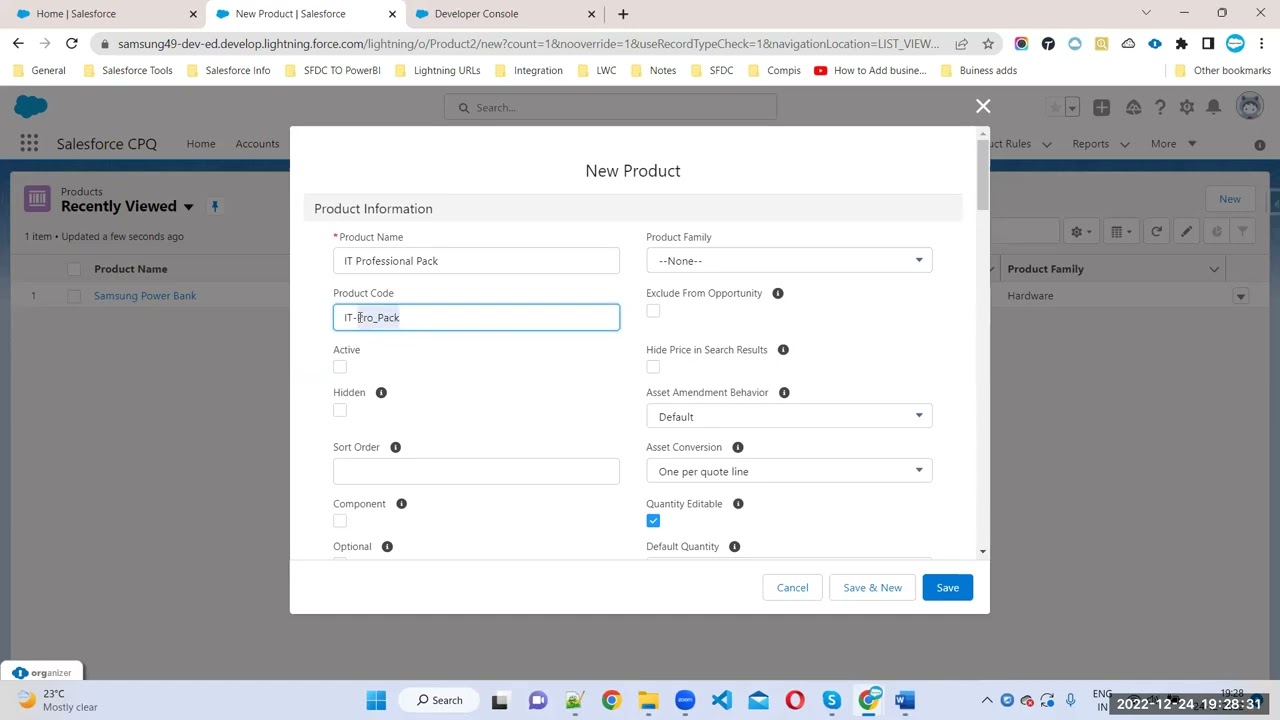Screen dimensions: 1280x720
Task: Cancel the New Product dialog
Action: [x=792, y=588]
